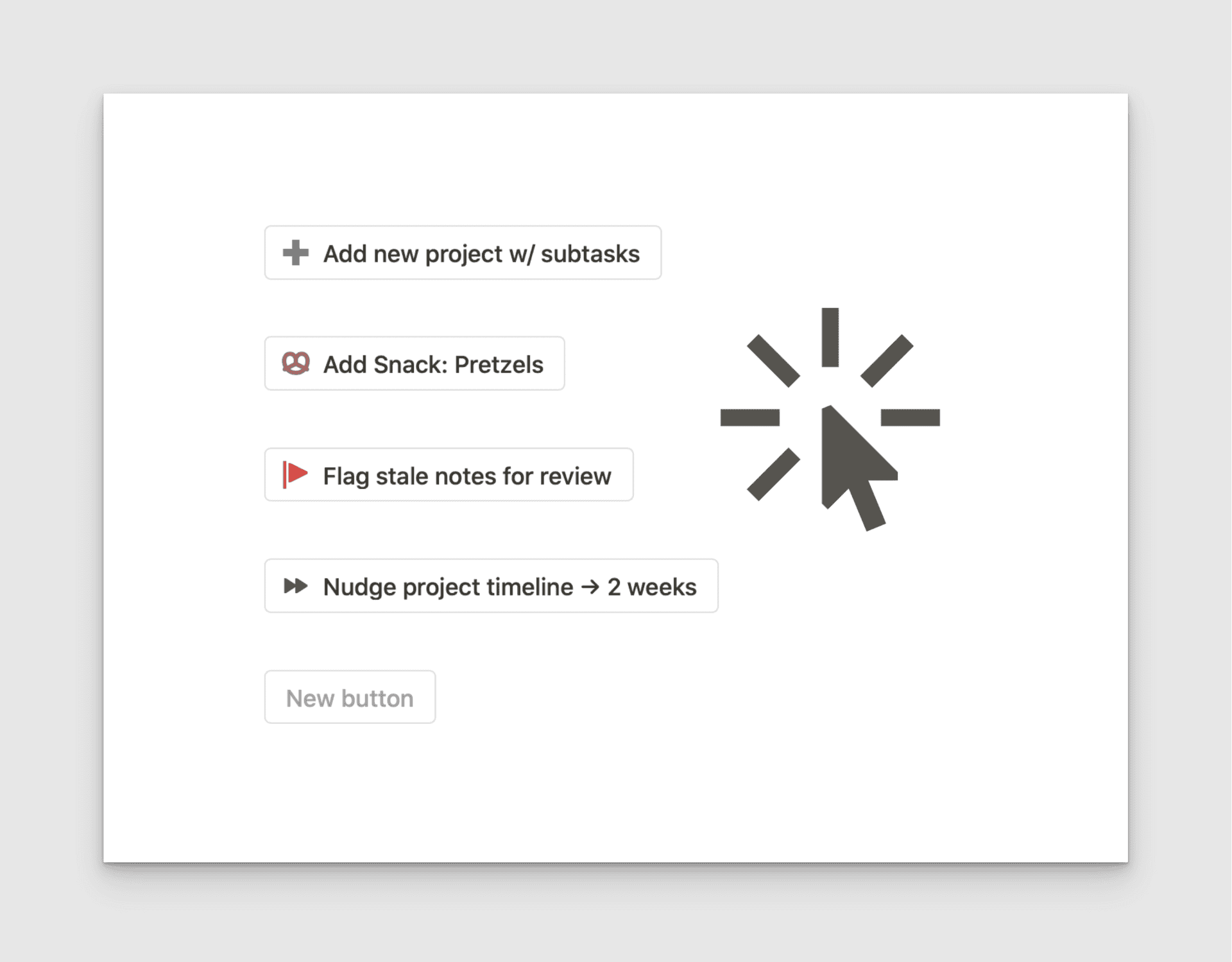Click the word "subtasks" in first button

[590, 254]
